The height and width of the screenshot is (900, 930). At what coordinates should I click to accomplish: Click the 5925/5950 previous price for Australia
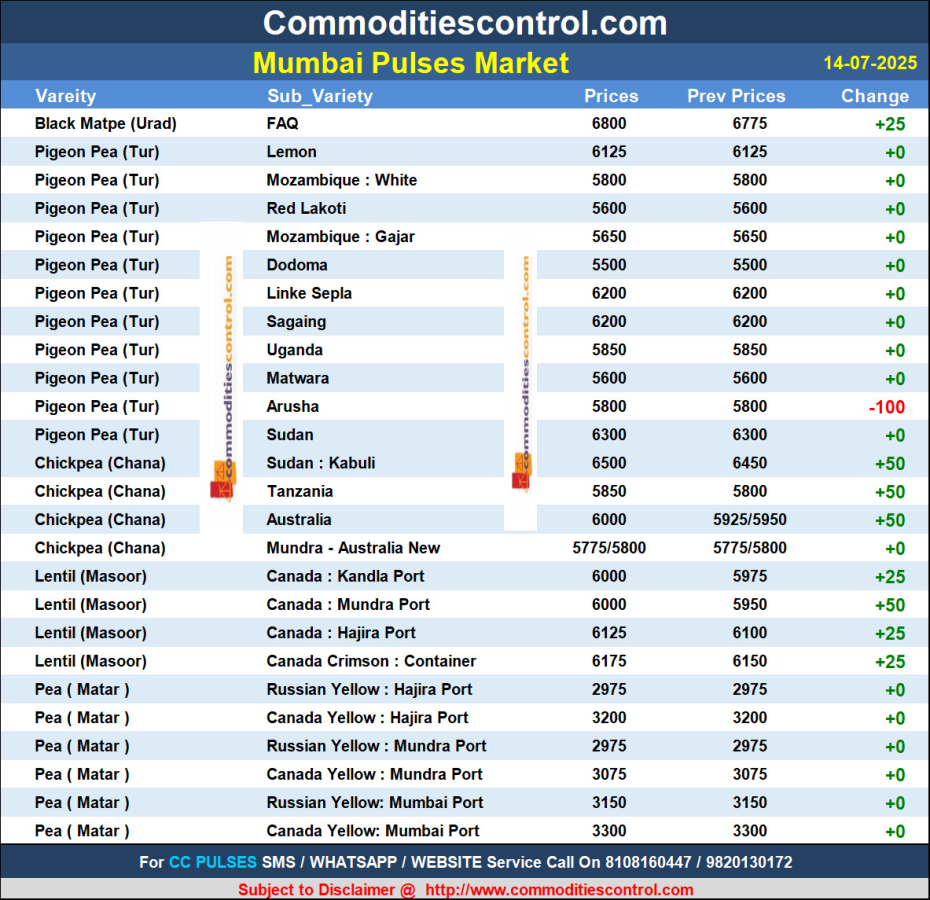749,519
